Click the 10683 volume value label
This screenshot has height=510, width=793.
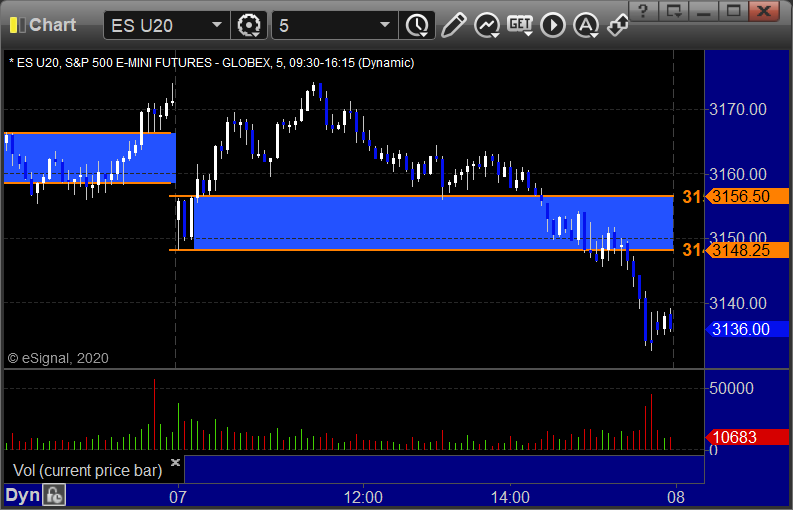[x=747, y=437]
